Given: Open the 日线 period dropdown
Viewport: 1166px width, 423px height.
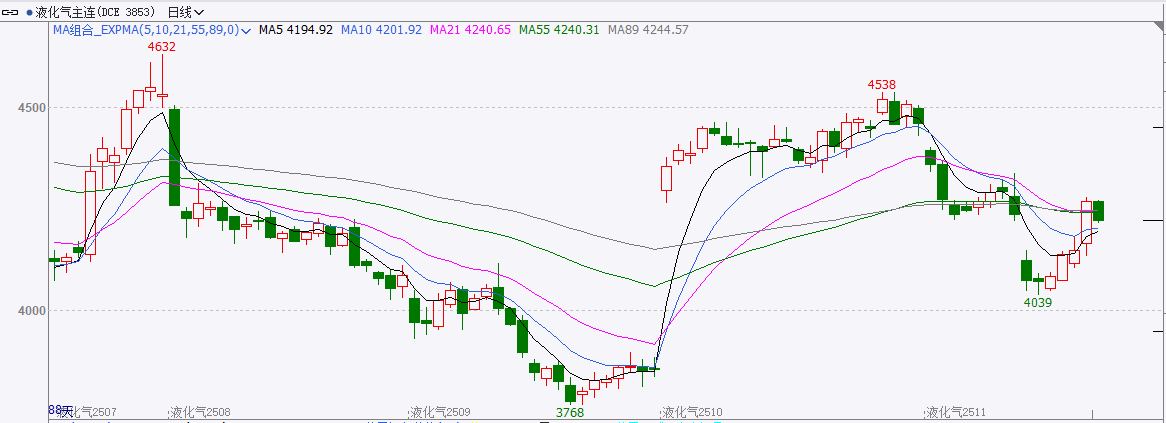Looking at the screenshot, I should [x=185, y=12].
